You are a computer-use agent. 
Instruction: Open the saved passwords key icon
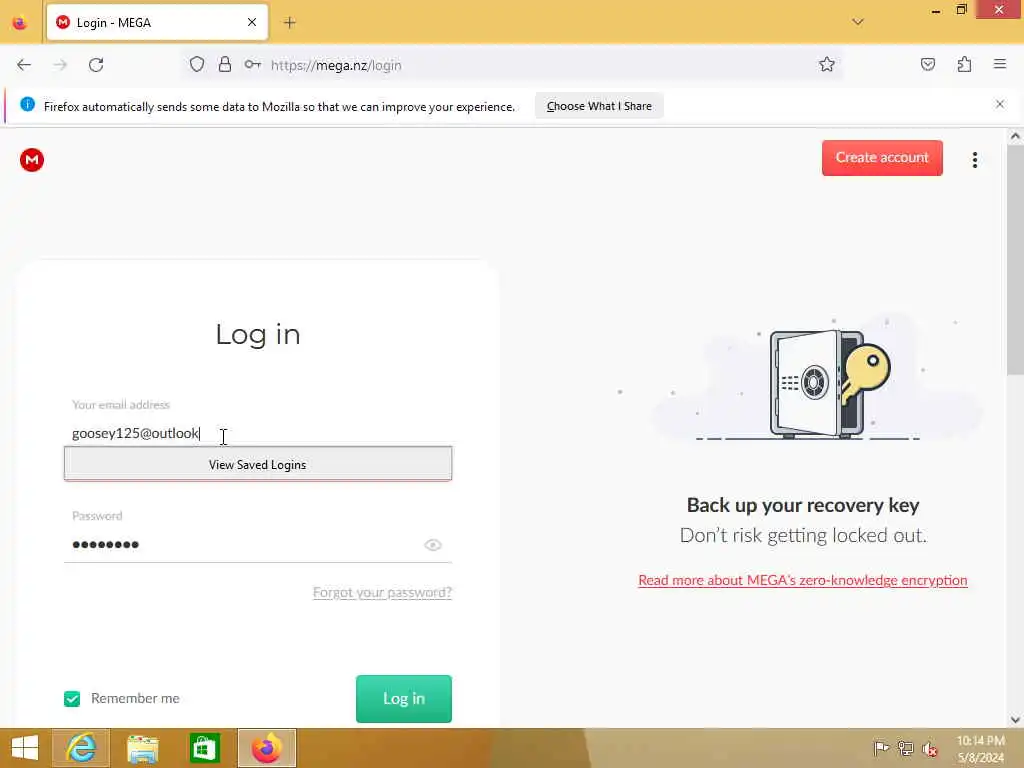click(x=253, y=65)
